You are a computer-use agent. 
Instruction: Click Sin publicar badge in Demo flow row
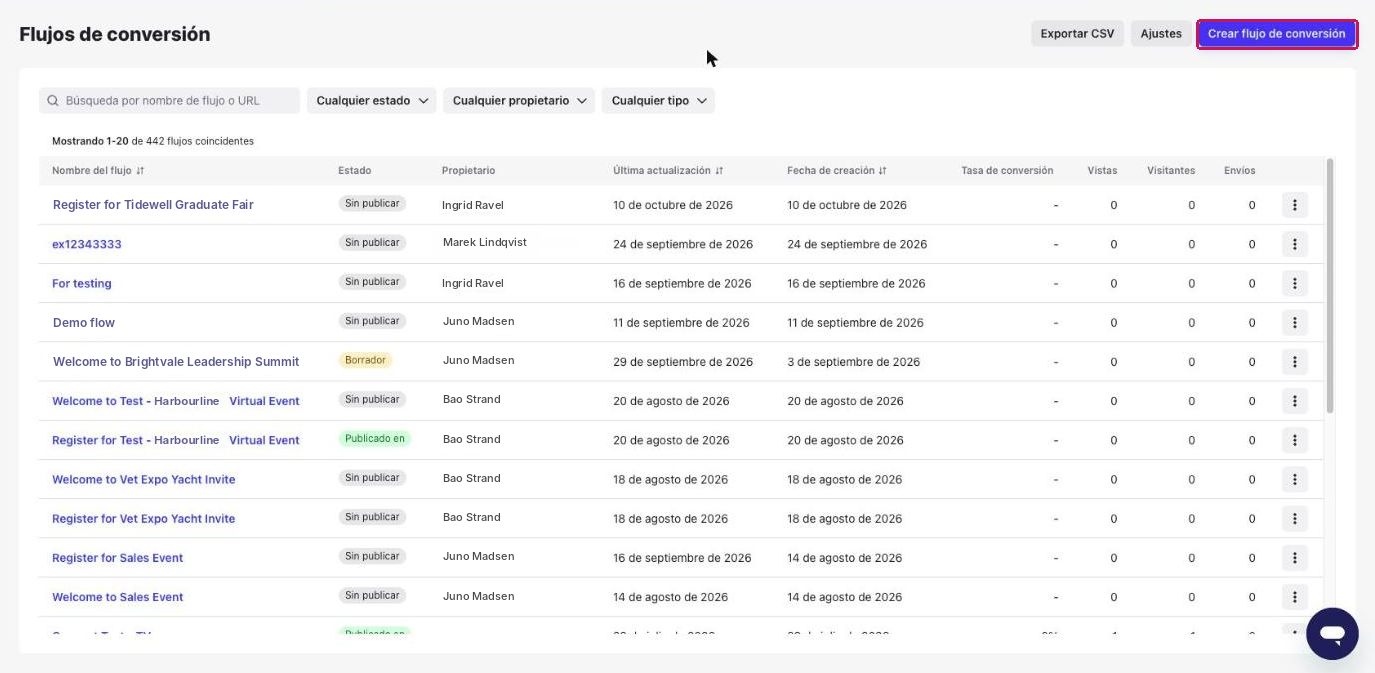pyautogui.click(x=372, y=321)
